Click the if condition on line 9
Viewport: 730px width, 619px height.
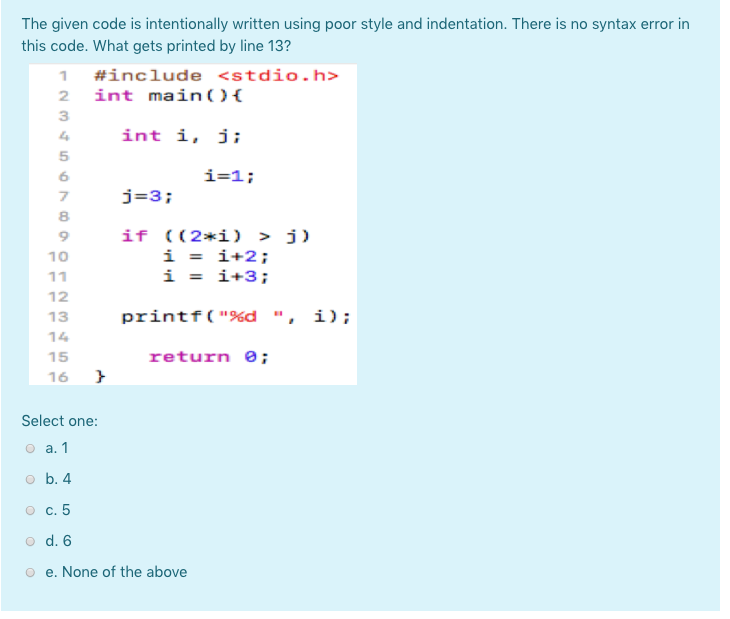point(215,236)
